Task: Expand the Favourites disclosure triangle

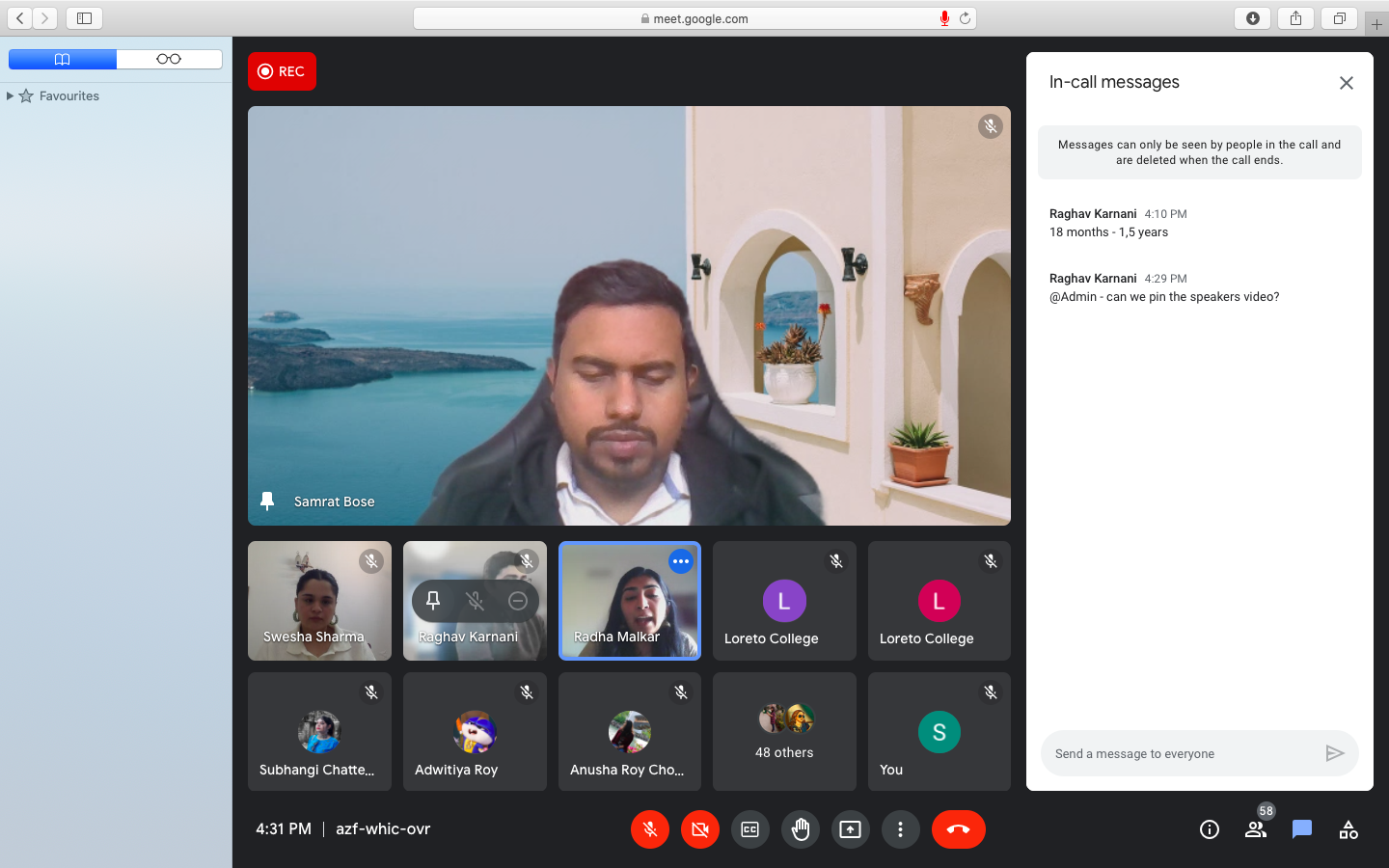Action: [10, 95]
